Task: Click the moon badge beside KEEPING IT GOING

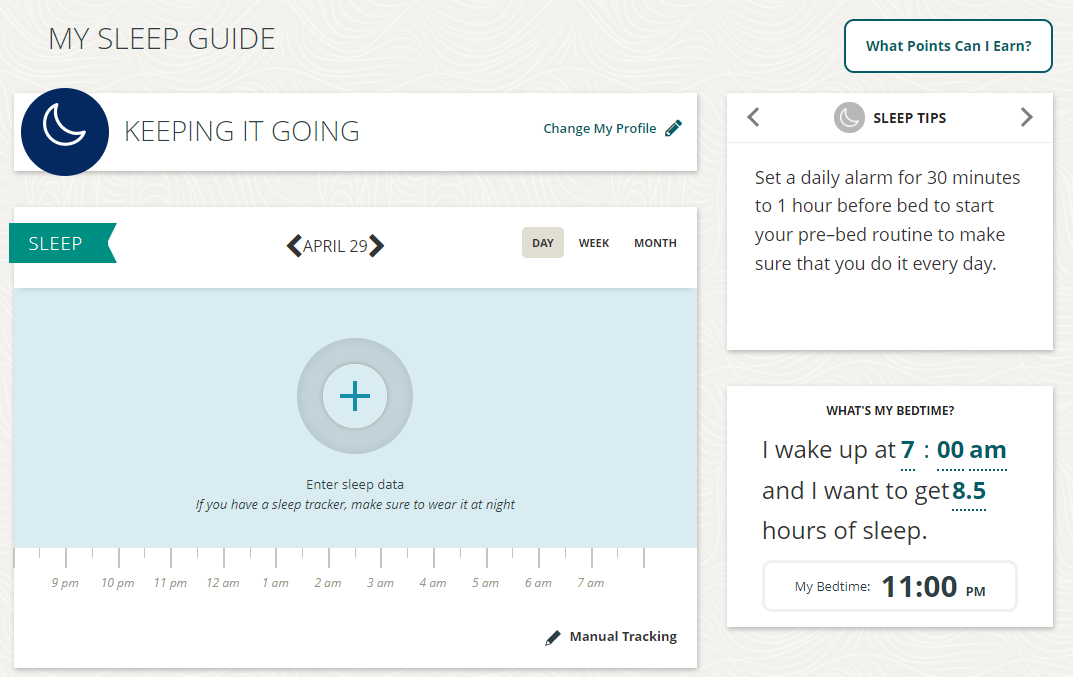Action: 64,131
